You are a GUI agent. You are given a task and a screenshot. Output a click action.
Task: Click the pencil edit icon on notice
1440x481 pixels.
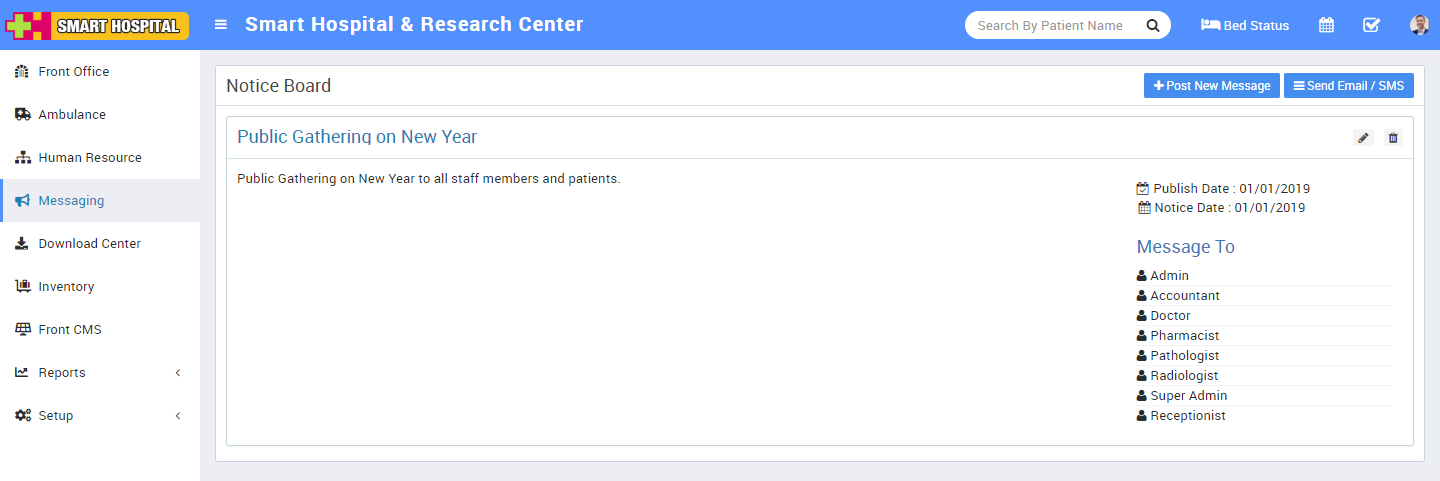(1363, 138)
